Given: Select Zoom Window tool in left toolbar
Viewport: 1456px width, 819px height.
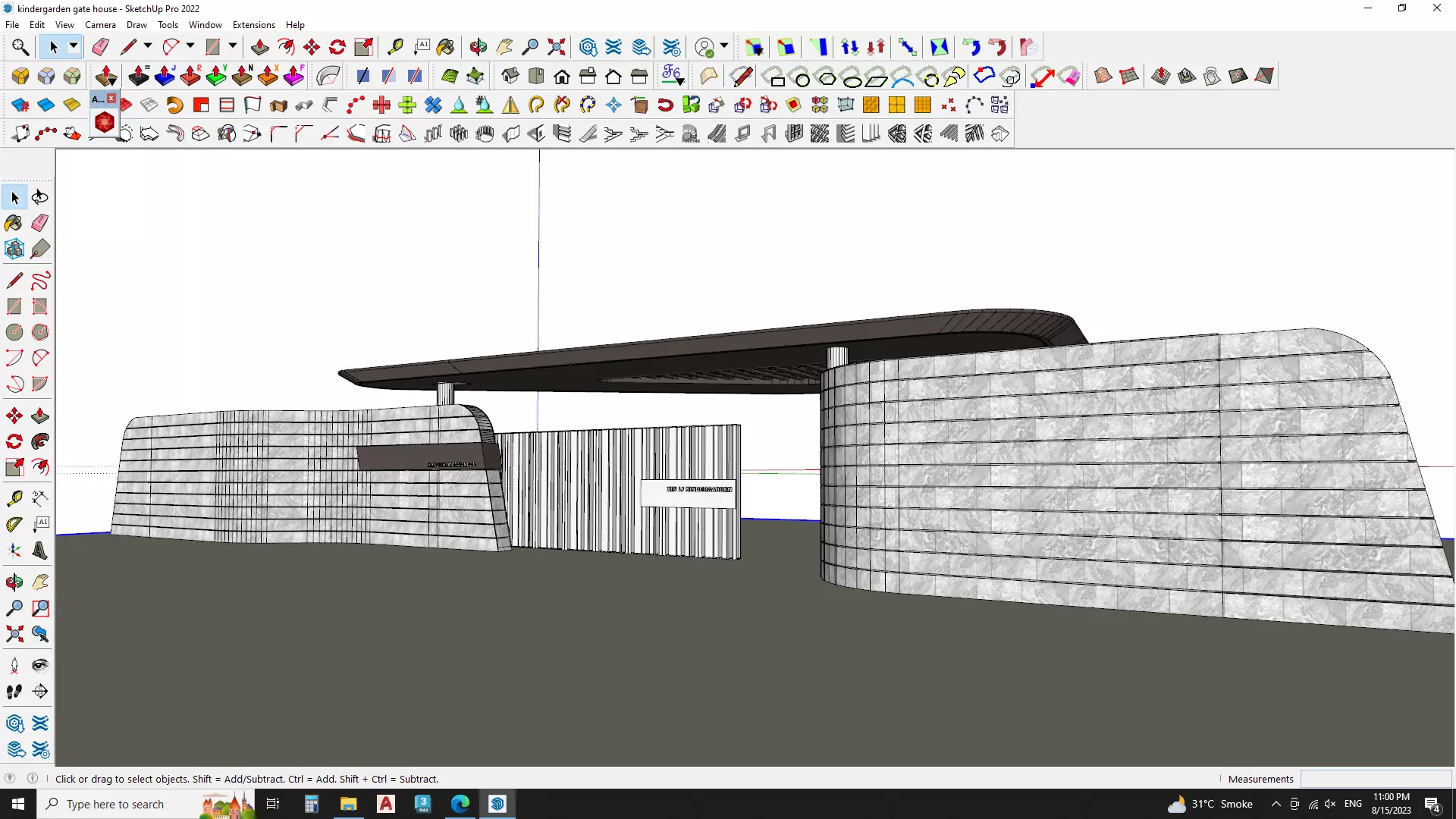Looking at the screenshot, I should coord(40,608).
